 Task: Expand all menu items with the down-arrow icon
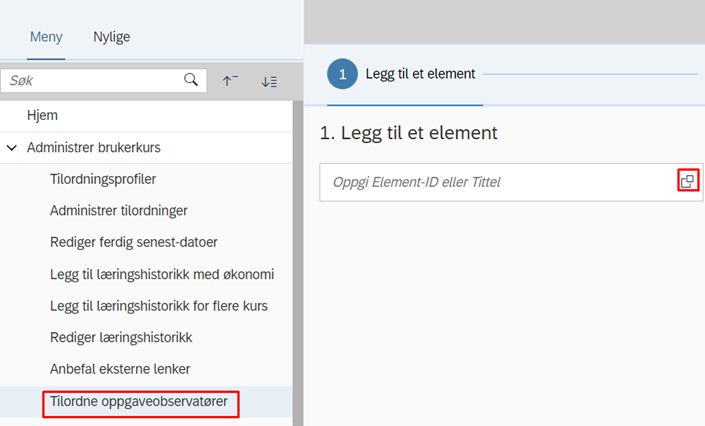click(269, 81)
